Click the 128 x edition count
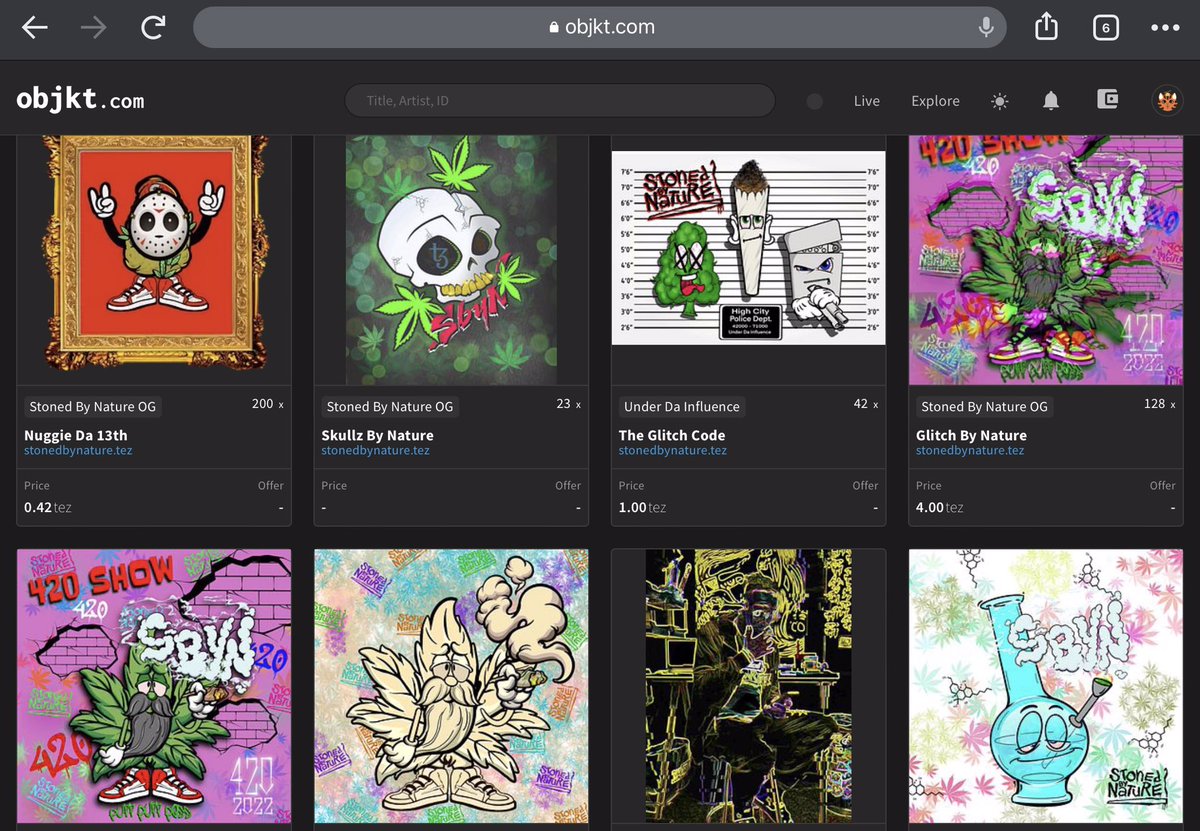The image size is (1200, 831). [1160, 404]
